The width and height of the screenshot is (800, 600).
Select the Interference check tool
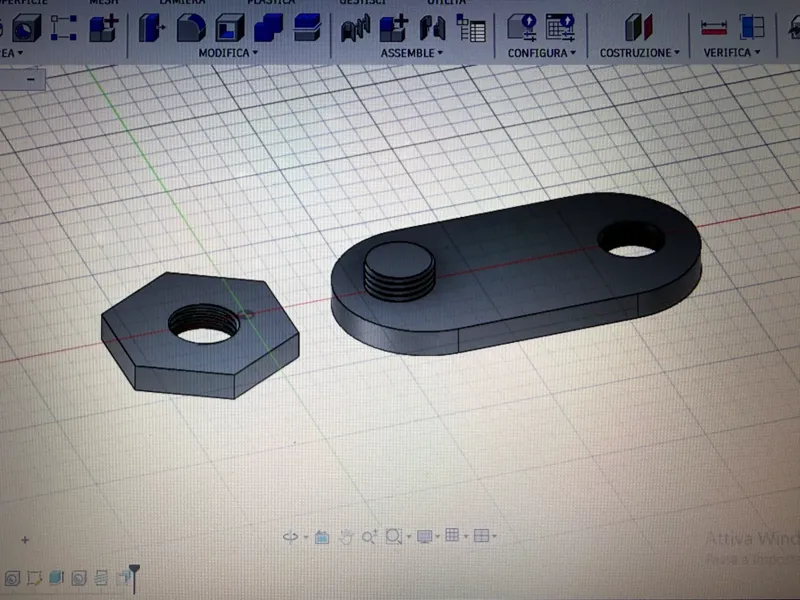[752, 28]
